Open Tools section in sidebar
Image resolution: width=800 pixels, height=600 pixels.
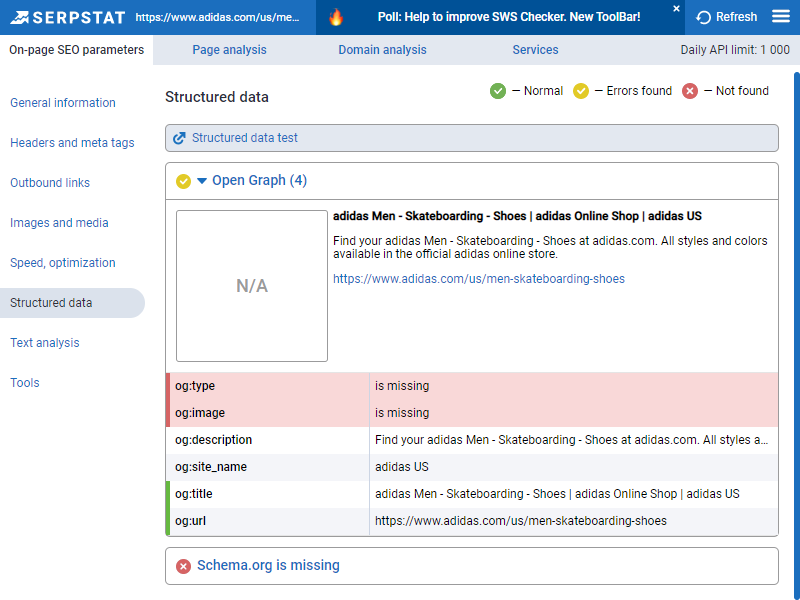coord(24,383)
